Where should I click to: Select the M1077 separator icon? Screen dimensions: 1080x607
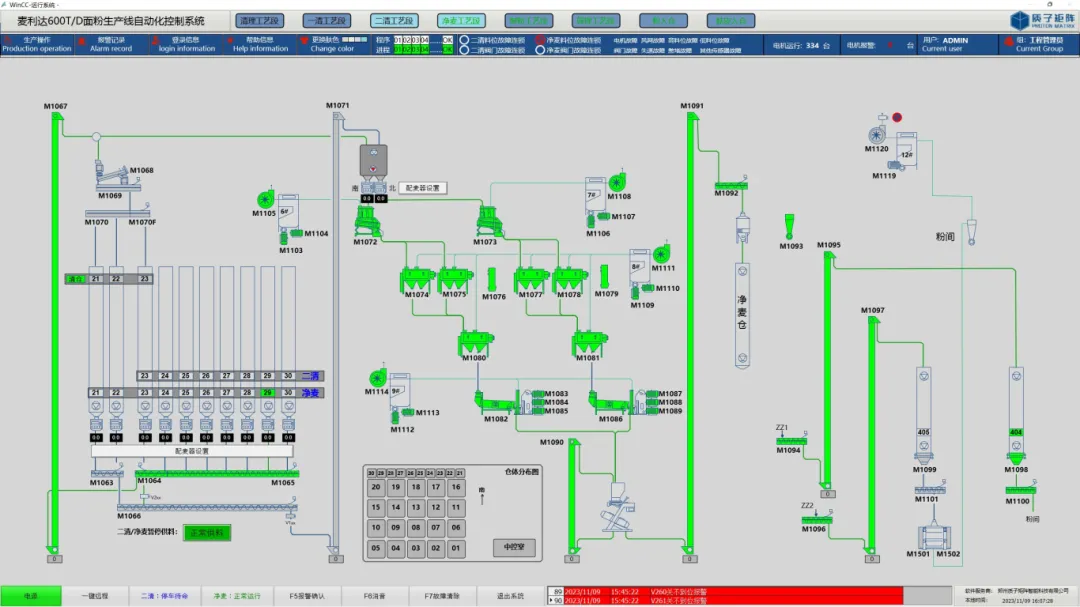530,279
